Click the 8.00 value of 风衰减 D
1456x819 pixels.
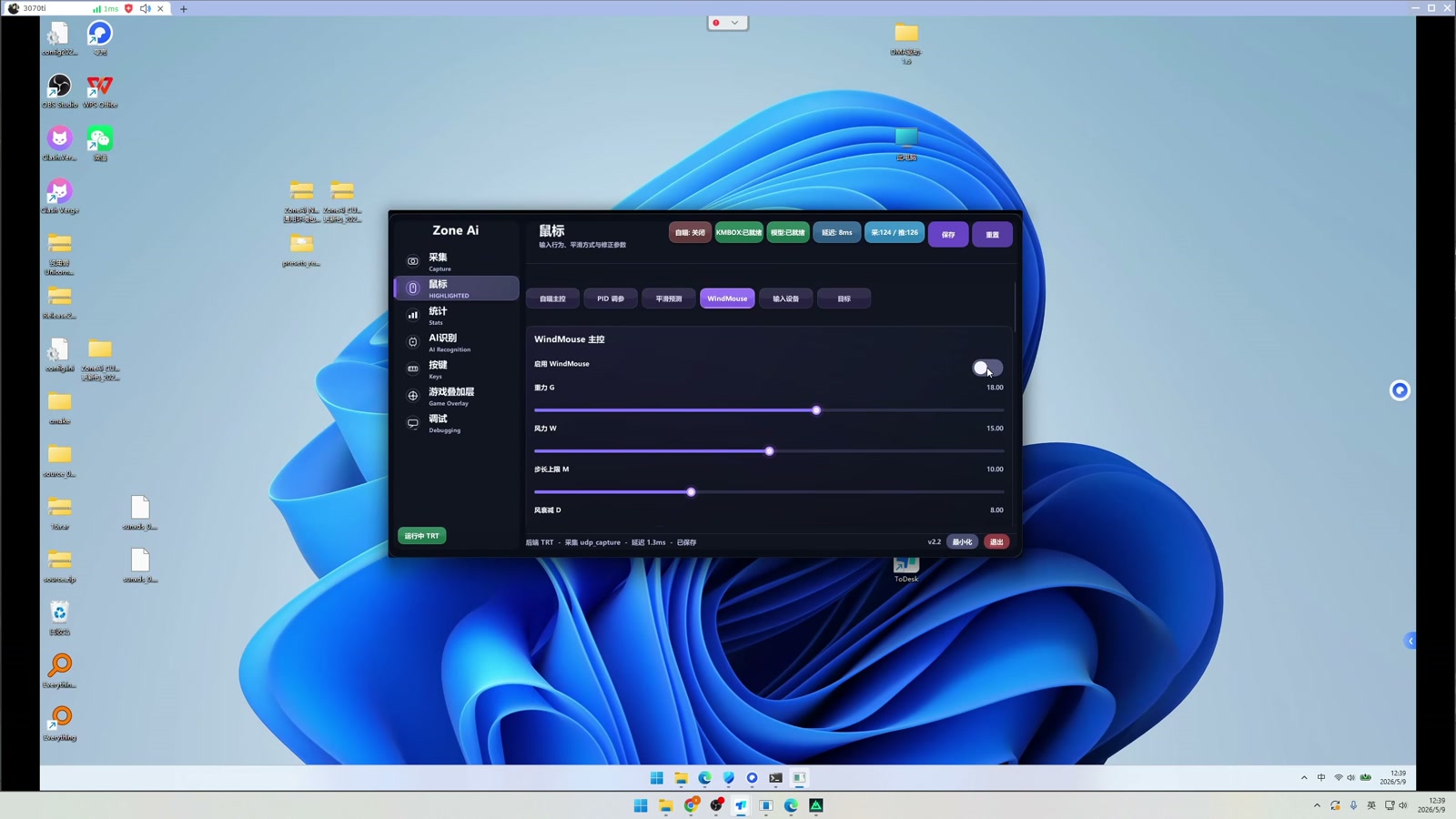click(996, 511)
